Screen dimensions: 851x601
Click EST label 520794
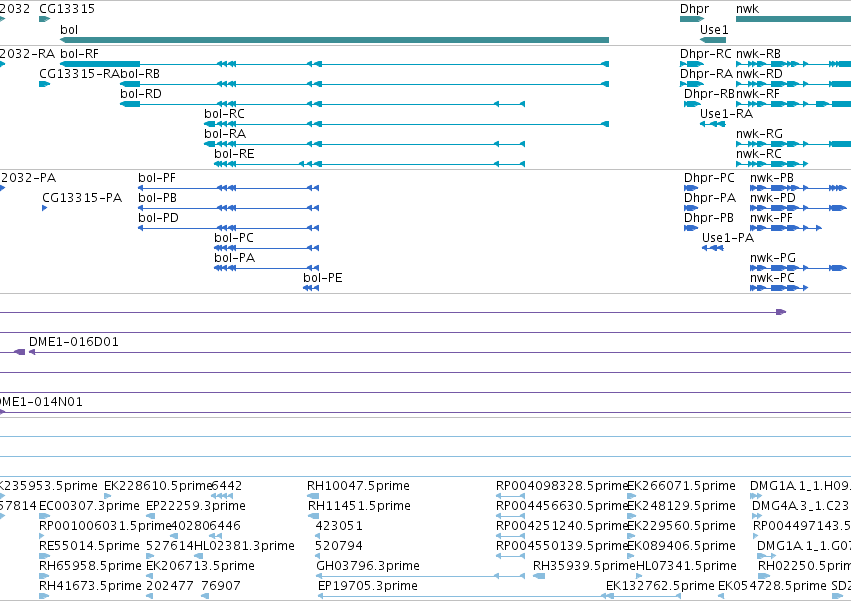339,546
